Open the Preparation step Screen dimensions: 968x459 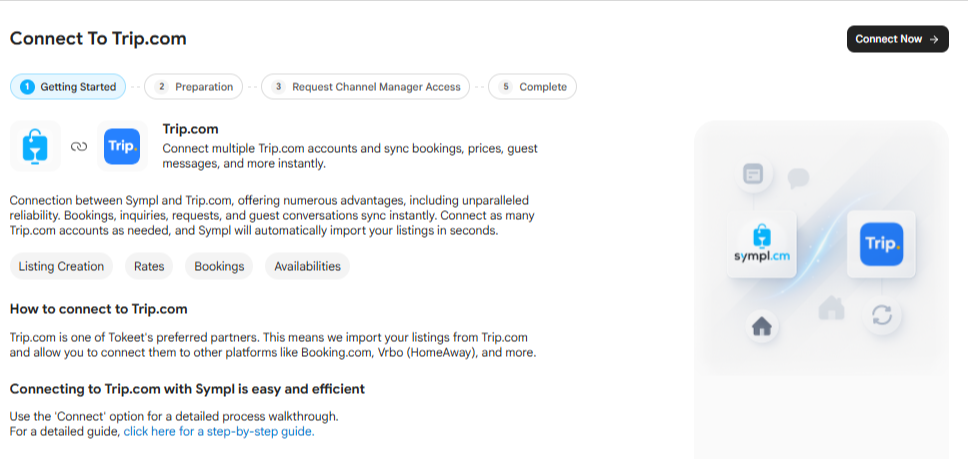pyautogui.click(x=194, y=87)
